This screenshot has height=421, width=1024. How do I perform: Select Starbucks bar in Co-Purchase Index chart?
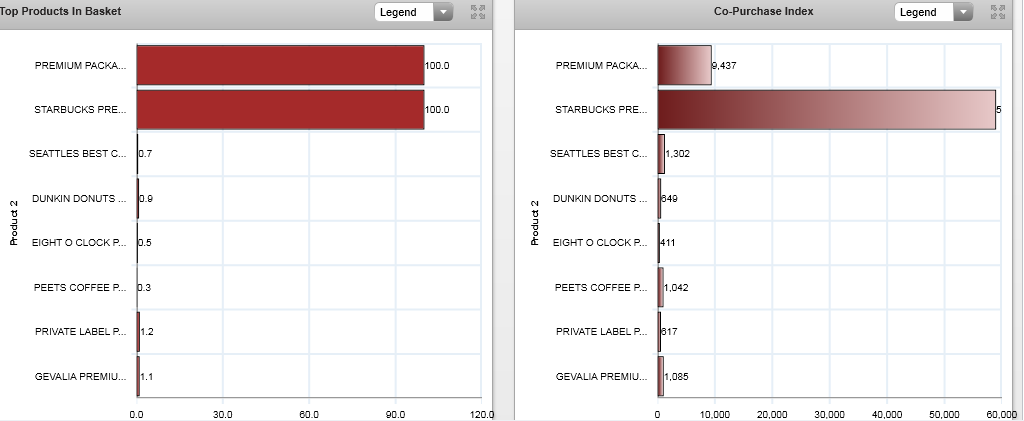(x=826, y=109)
